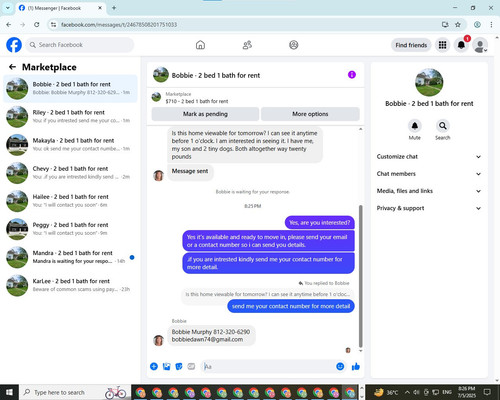500x400 pixels.
Task: Click the Find friends button
Action: (x=411, y=45)
